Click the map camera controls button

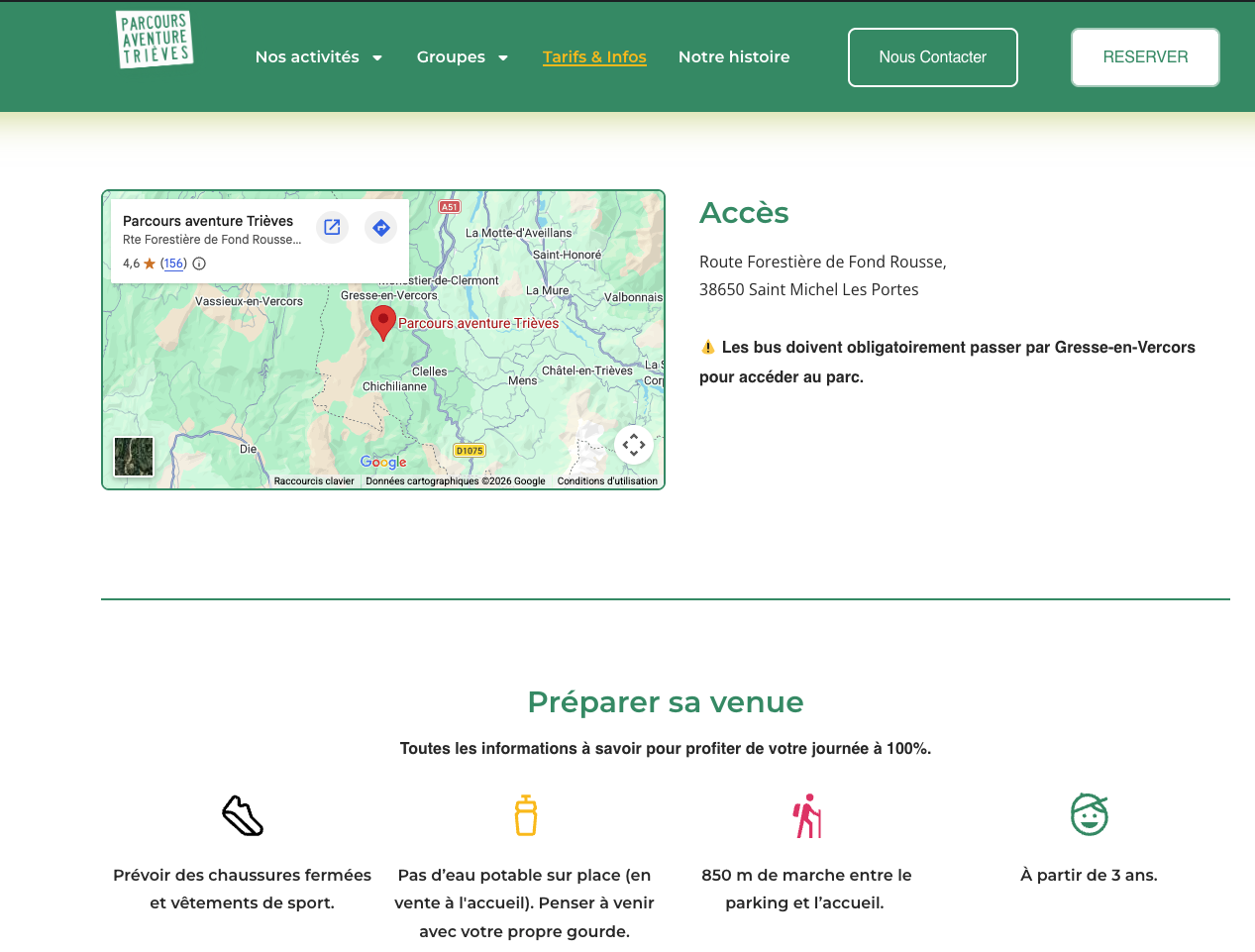point(634,445)
